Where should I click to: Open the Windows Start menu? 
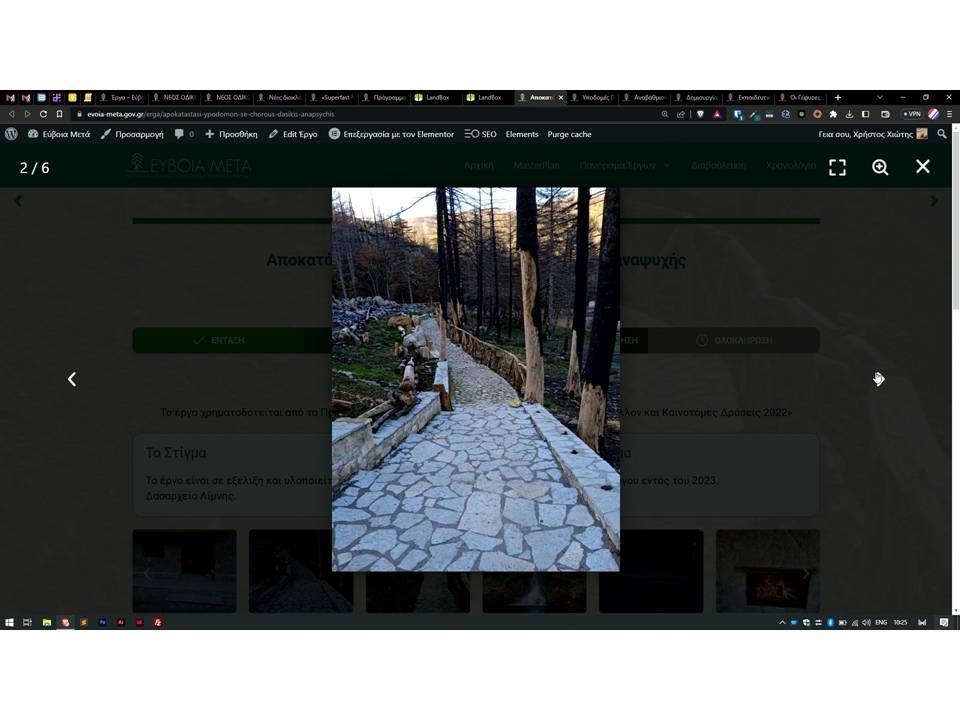tap(9, 623)
